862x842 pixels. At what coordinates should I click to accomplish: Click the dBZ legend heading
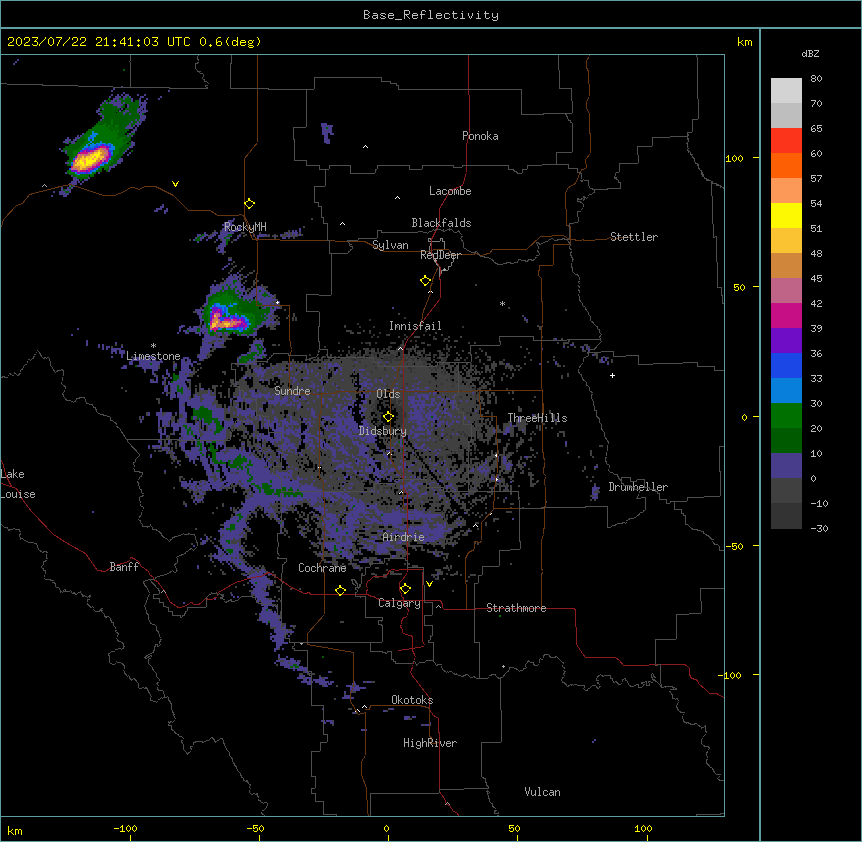810,53
